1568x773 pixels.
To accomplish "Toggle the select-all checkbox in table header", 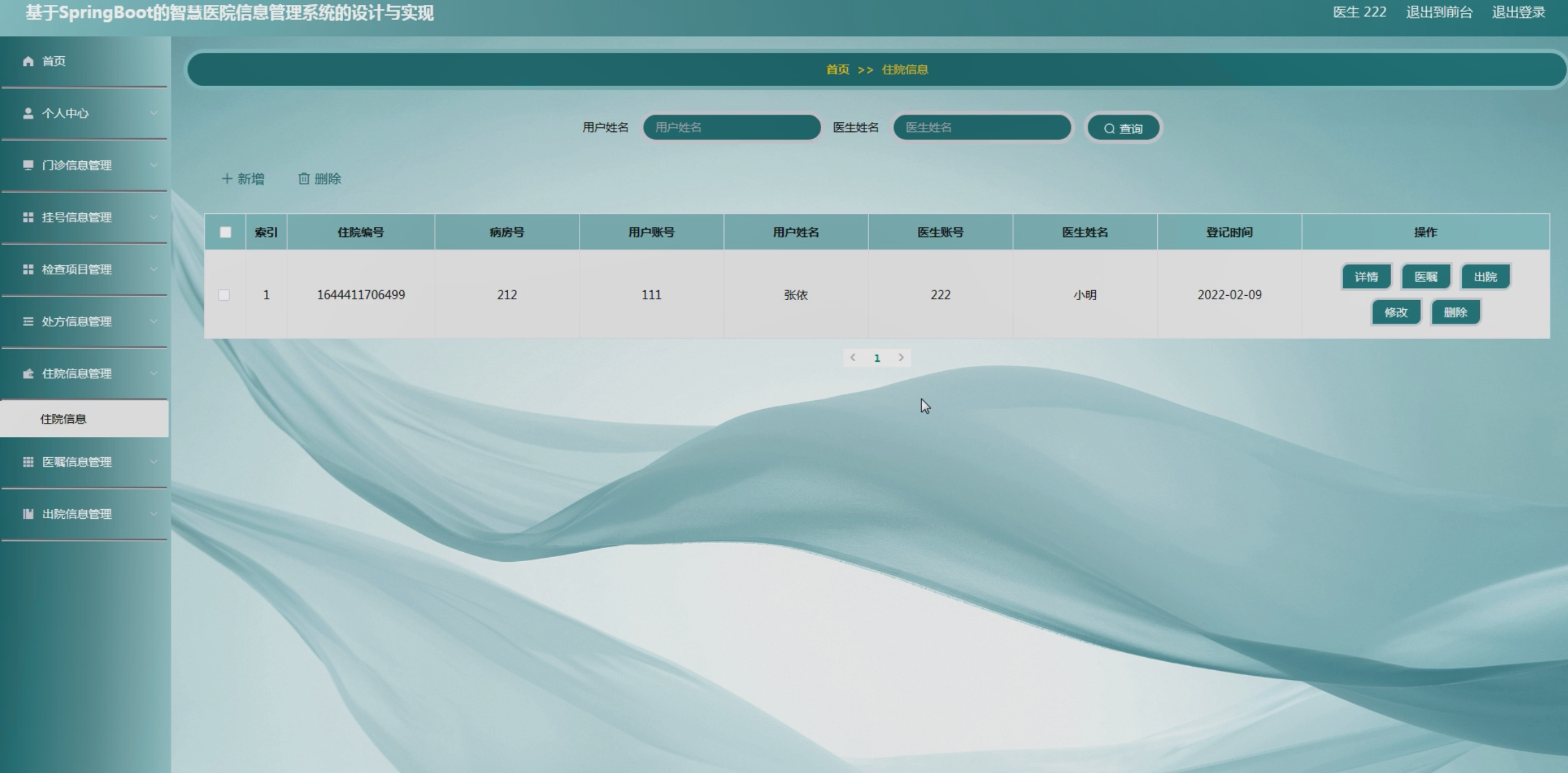I will tap(226, 232).
